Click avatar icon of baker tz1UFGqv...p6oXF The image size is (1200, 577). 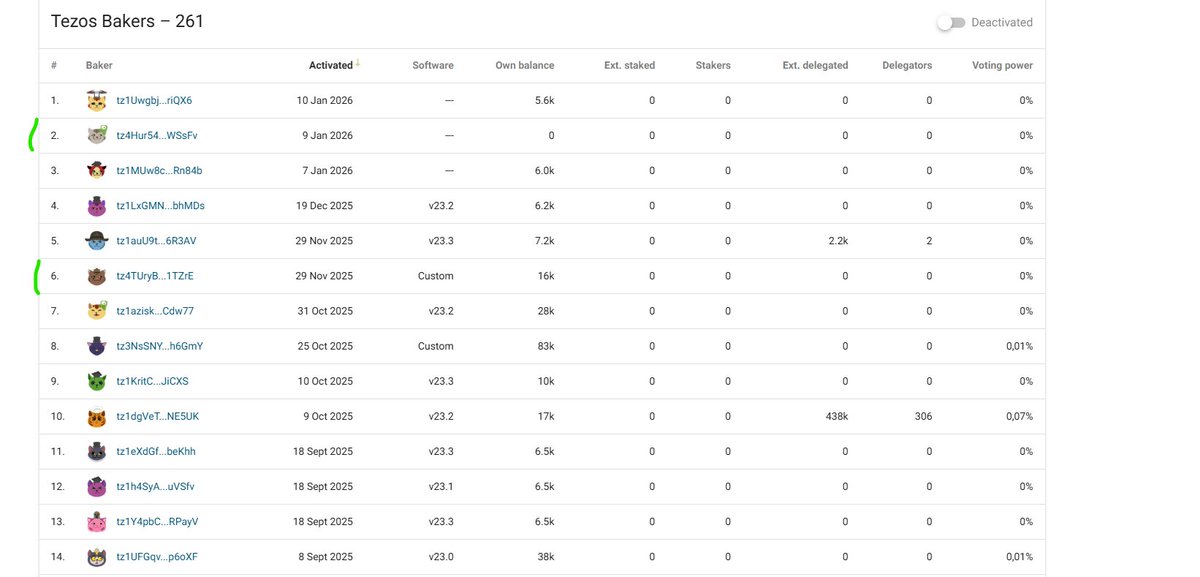[97, 556]
